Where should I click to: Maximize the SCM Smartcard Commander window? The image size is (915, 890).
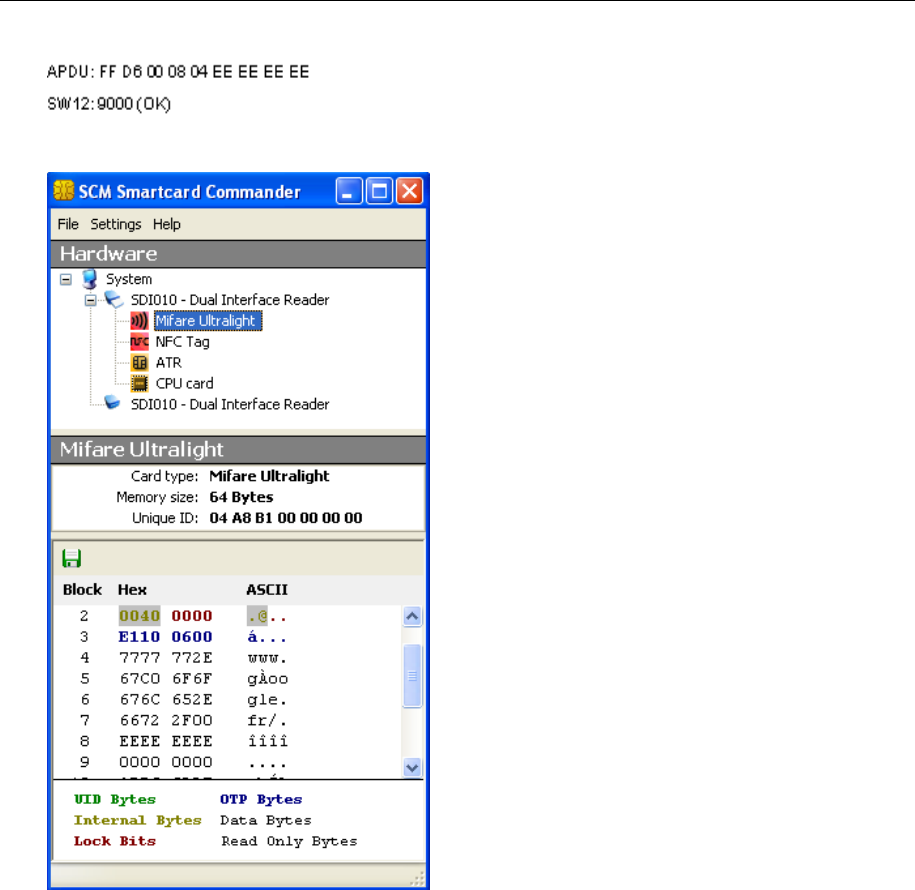tap(379, 191)
